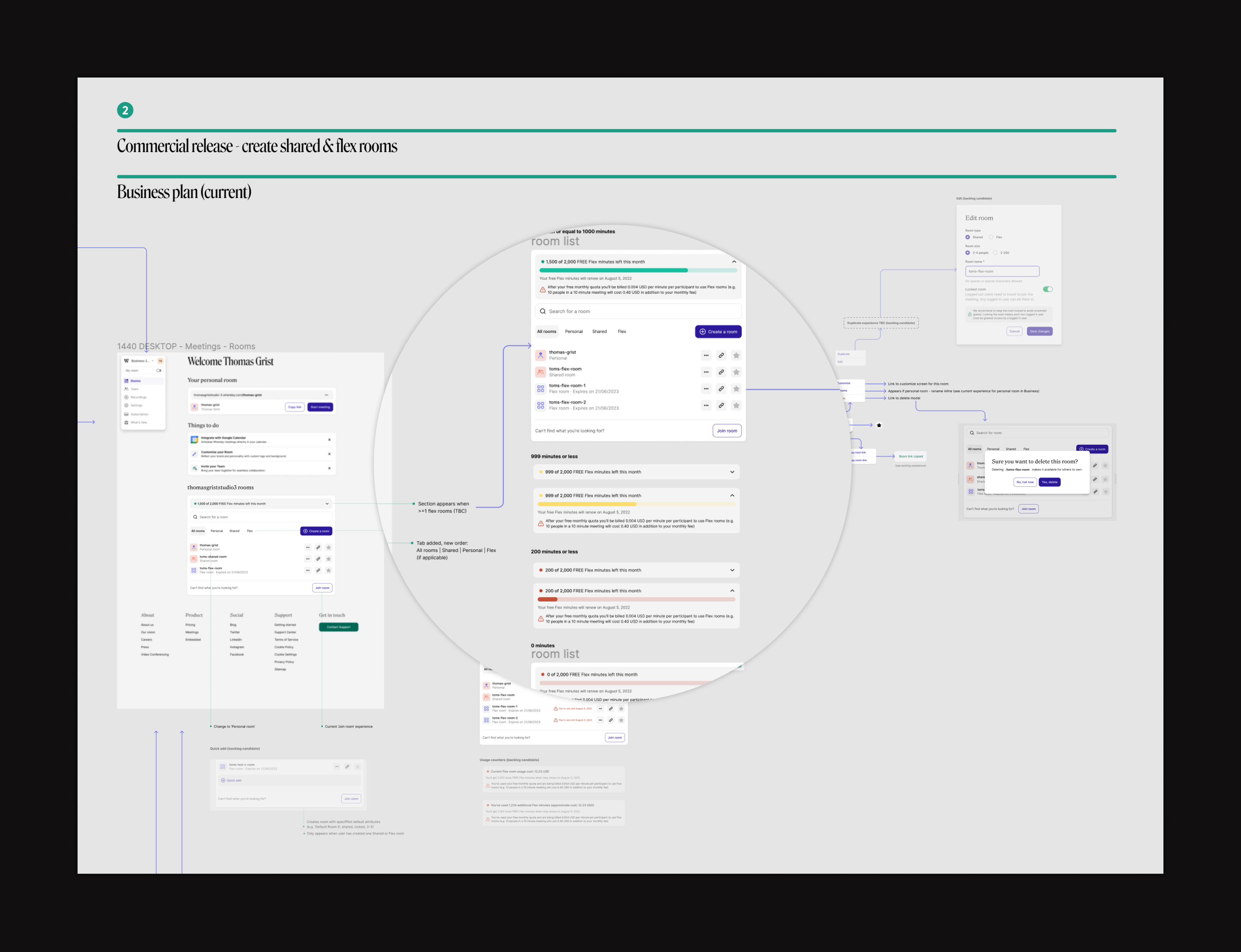
Task: Copy link of toms-flex-room Shared room
Action: tap(721, 372)
